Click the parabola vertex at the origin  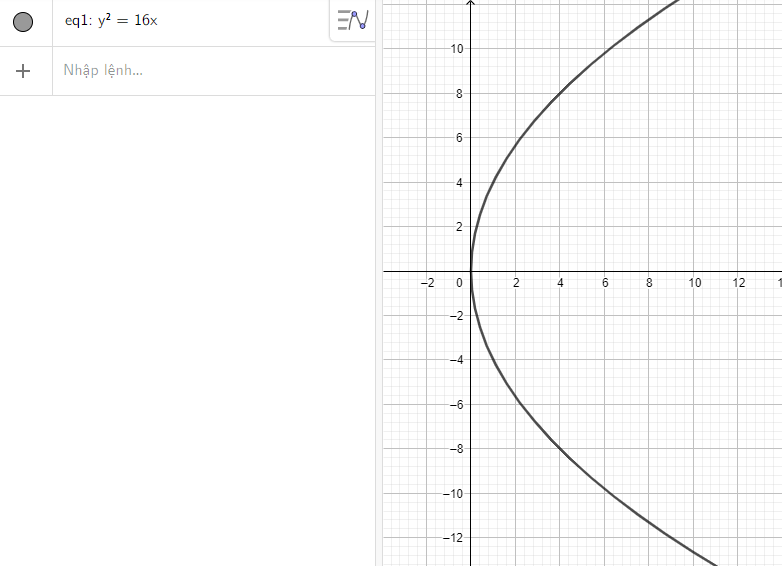[x=471, y=271]
